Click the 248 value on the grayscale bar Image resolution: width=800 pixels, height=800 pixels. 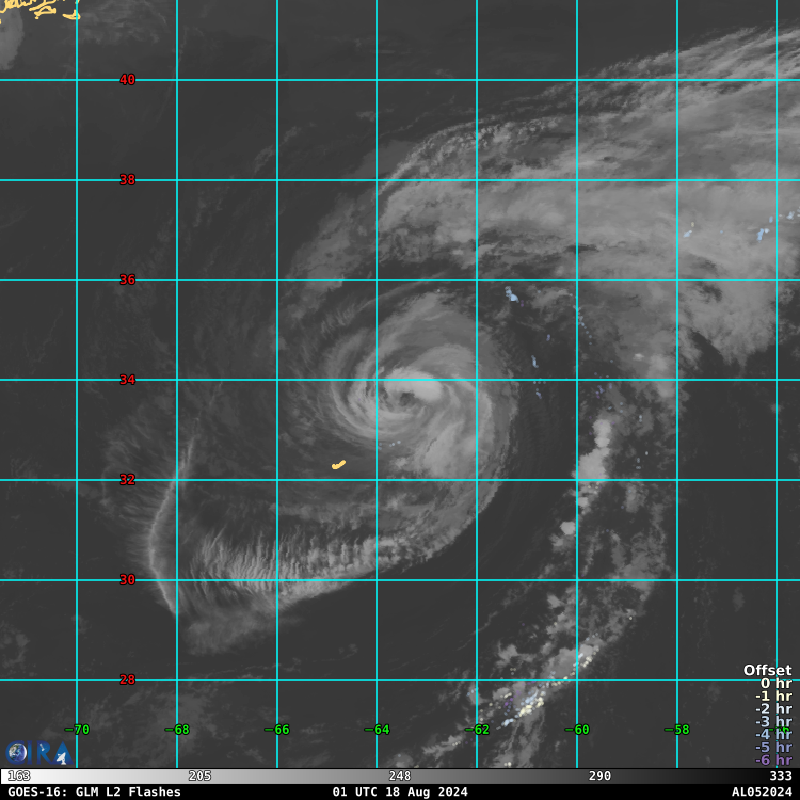[399, 776]
